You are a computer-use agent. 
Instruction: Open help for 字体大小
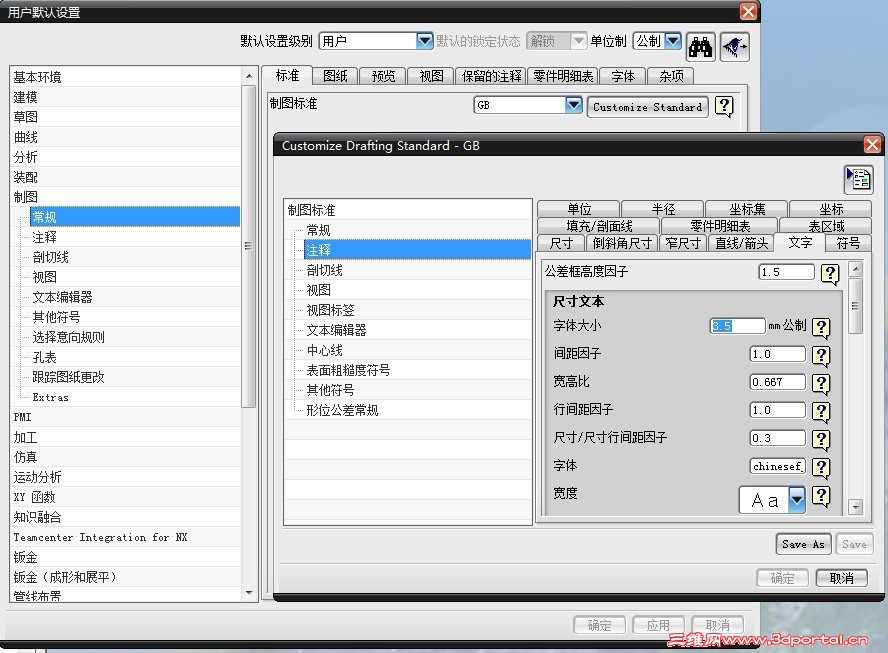coord(821,327)
